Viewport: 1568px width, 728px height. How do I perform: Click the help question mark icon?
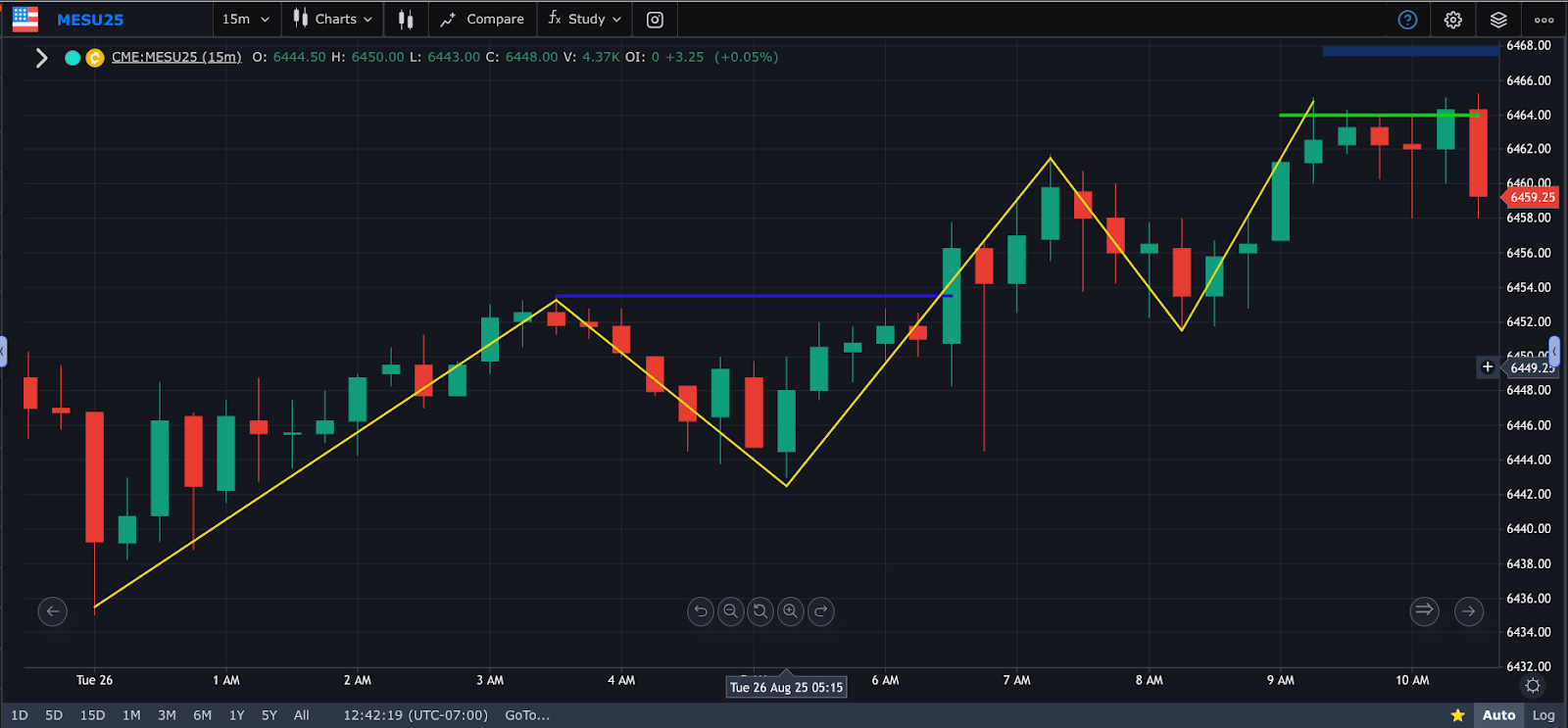[1407, 20]
